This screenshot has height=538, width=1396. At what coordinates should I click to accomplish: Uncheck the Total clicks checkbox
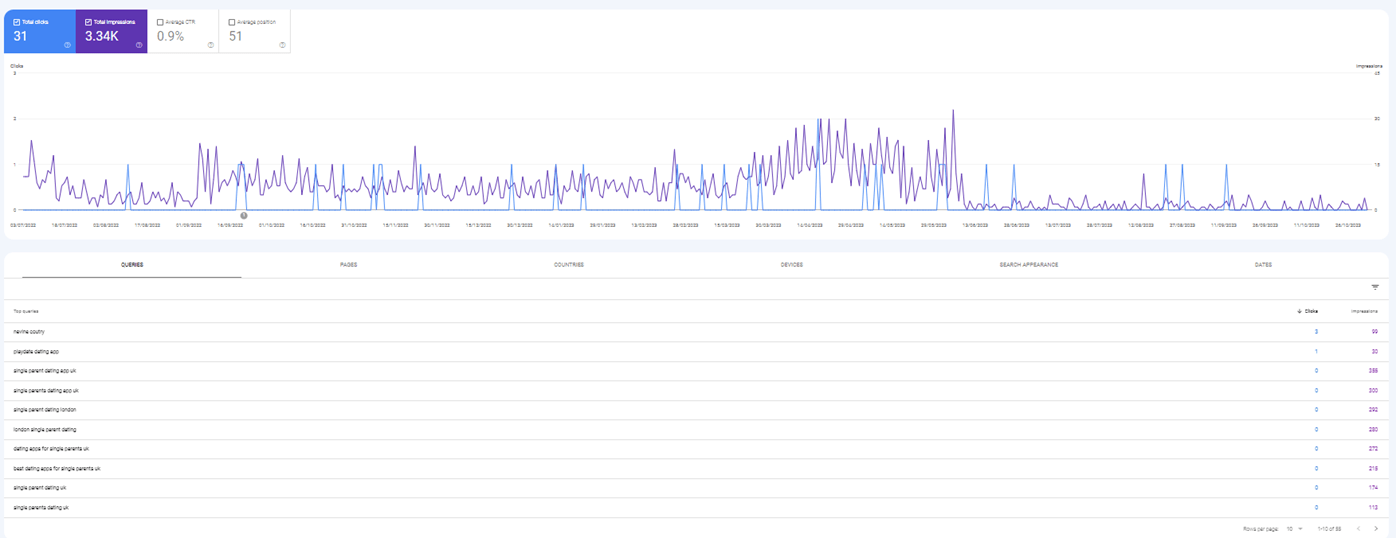pos(17,21)
